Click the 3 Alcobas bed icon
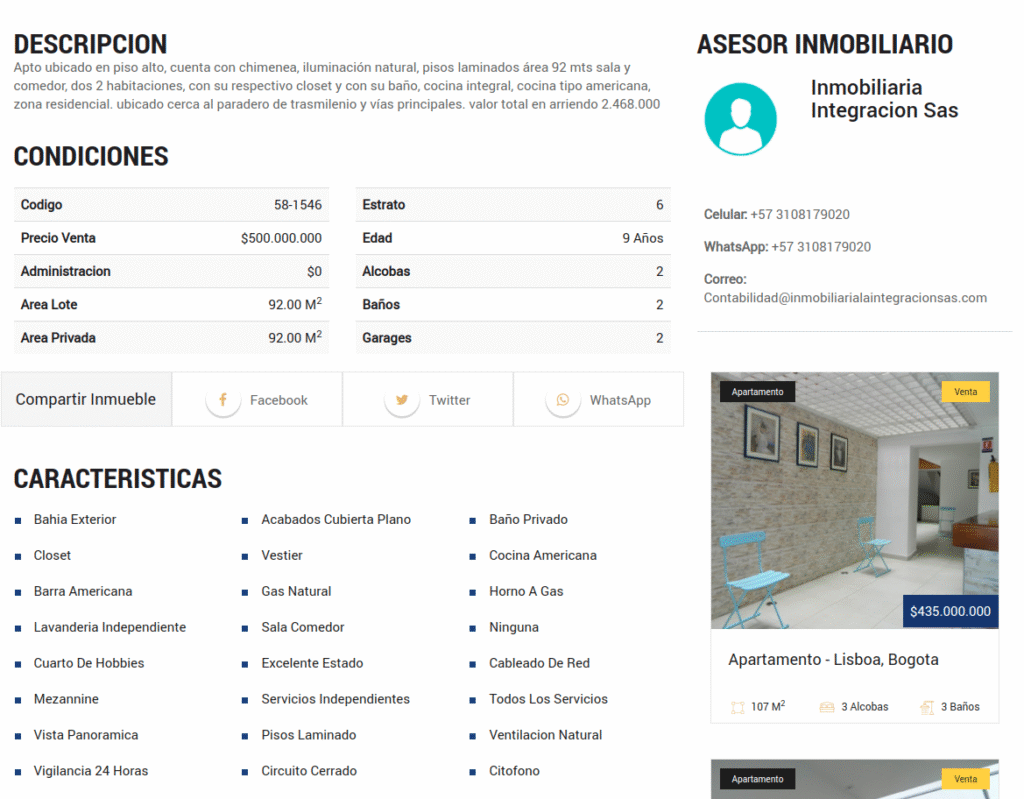Image resolution: width=1024 pixels, height=799 pixels. pyautogui.click(x=826, y=706)
